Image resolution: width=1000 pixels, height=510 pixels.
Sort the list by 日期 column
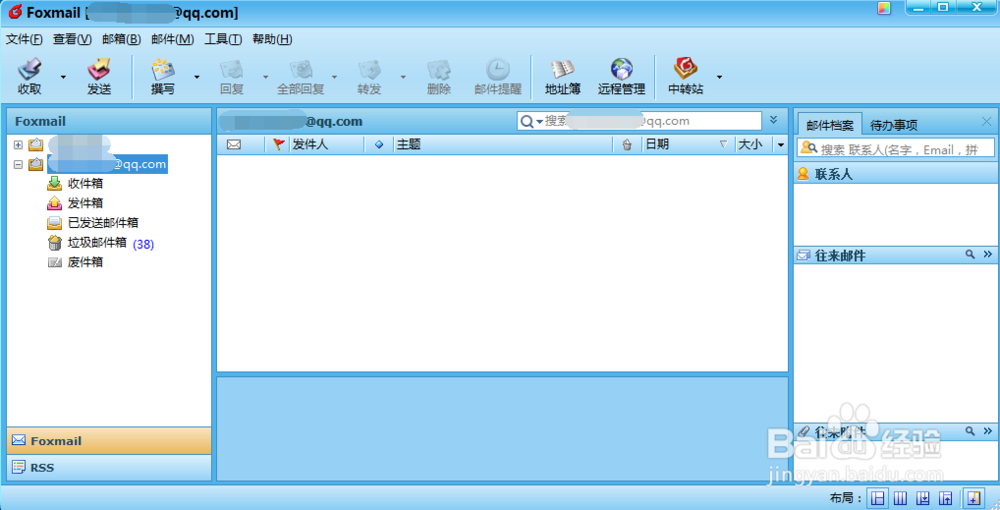(x=688, y=145)
